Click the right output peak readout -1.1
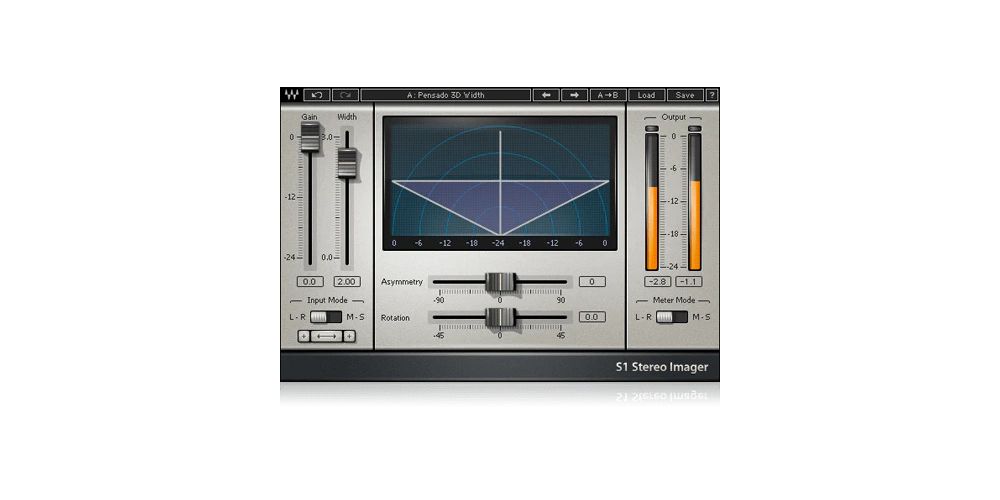 689,282
